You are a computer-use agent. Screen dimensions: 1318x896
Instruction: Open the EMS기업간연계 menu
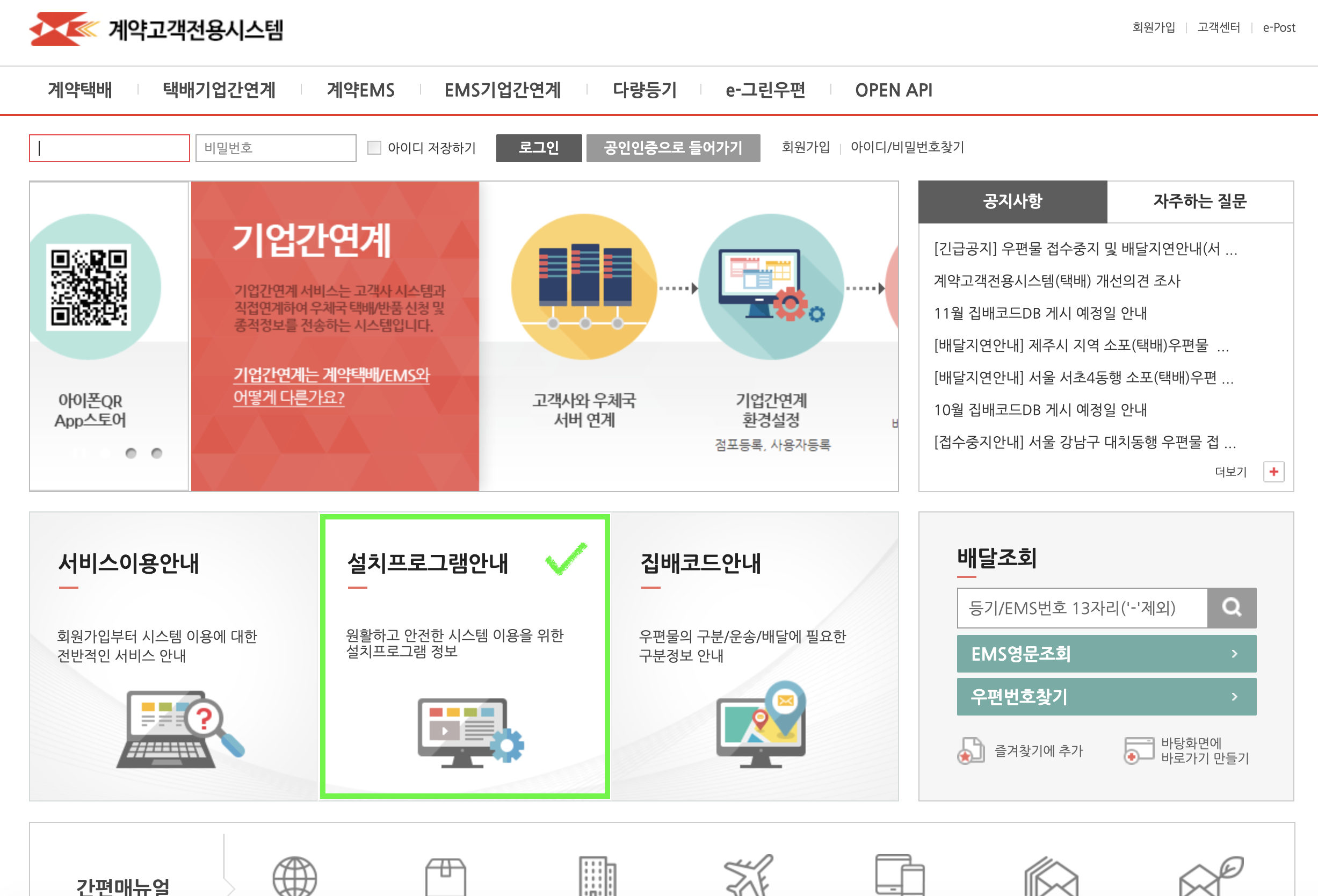503,90
